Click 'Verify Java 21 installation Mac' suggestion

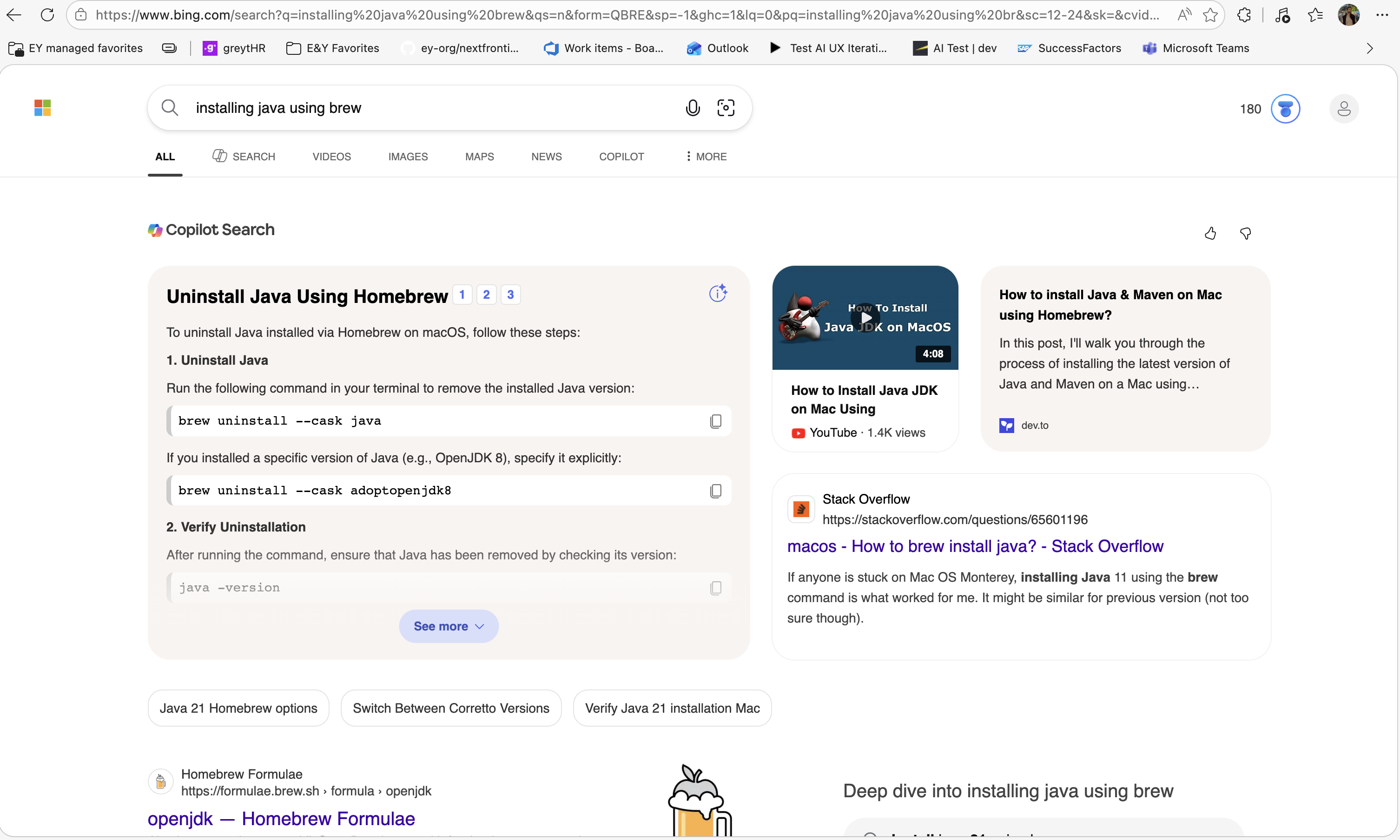point(673,708)
